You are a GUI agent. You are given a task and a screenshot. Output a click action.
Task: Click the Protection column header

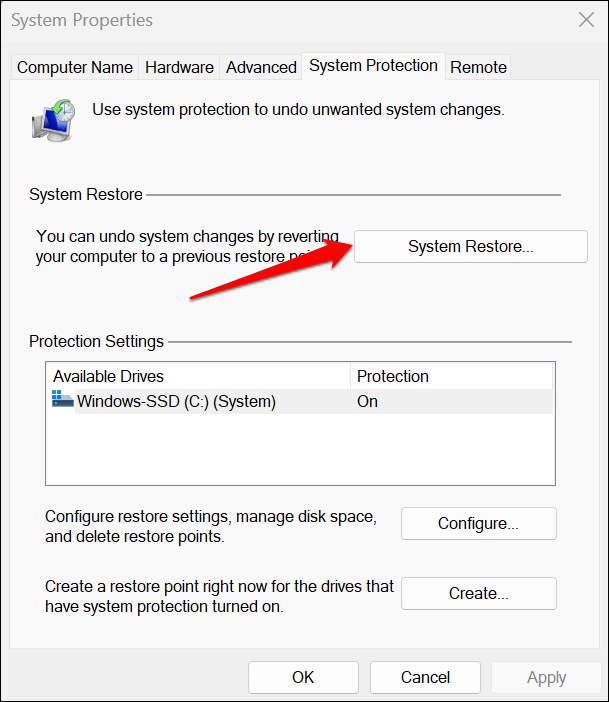(450, 376)
